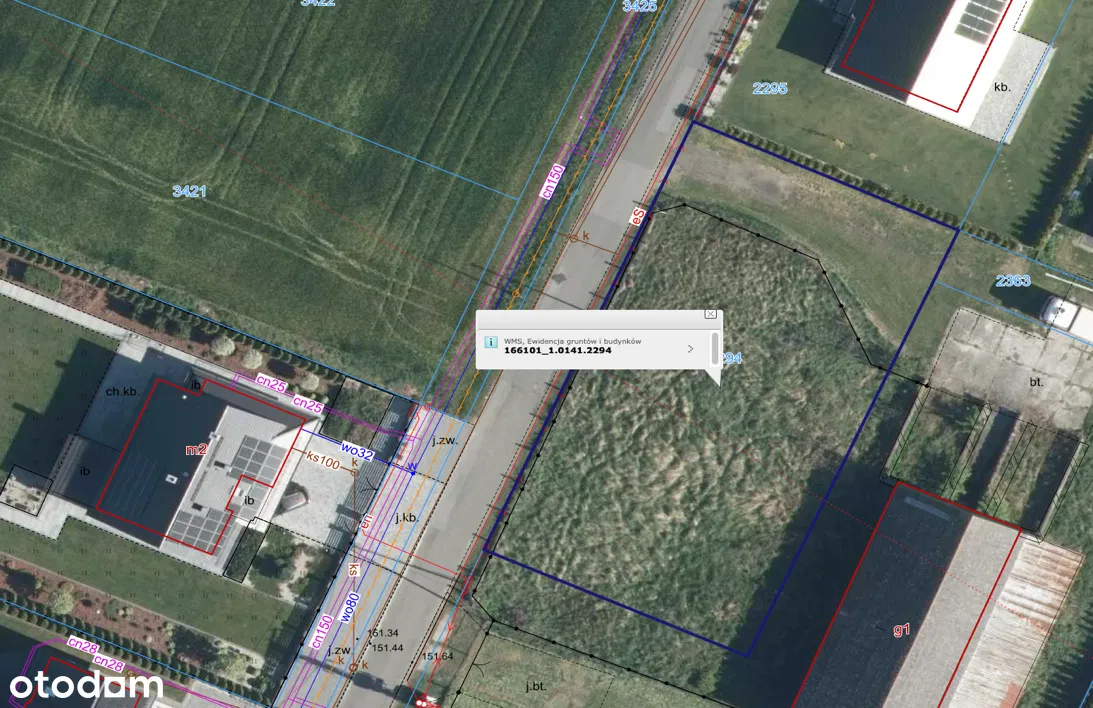Click the popup's vertical scrollbar
Viewport: 1093px width, 708px height.
click(714, 348)
